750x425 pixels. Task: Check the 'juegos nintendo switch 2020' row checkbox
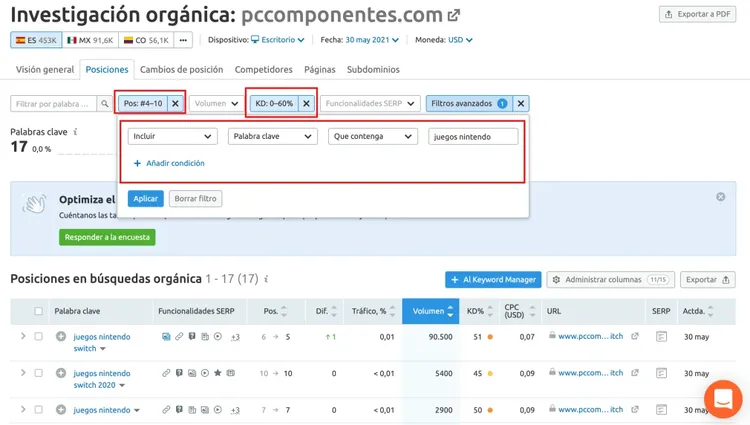[x=38, y=373]
